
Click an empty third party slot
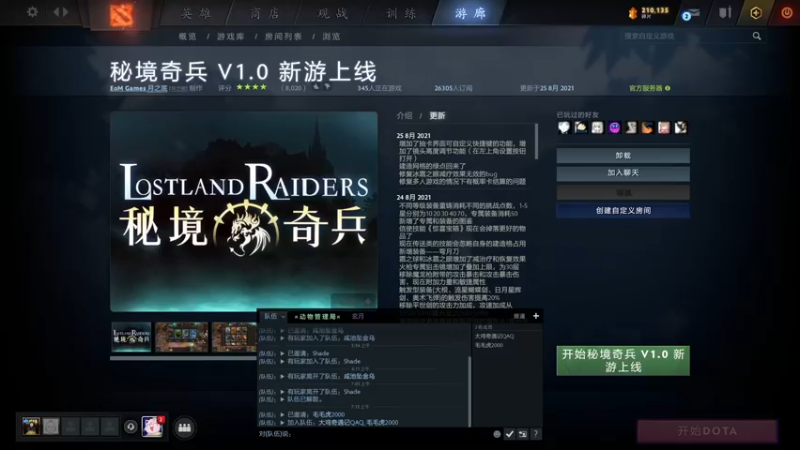[70, 426]
